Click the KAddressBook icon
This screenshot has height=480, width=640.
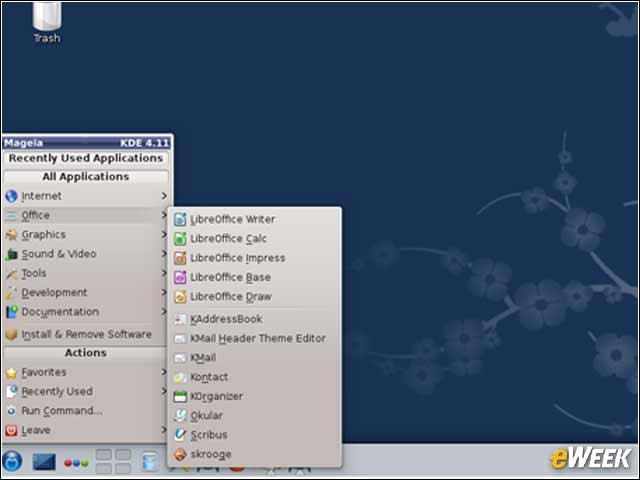pos(180,319)
